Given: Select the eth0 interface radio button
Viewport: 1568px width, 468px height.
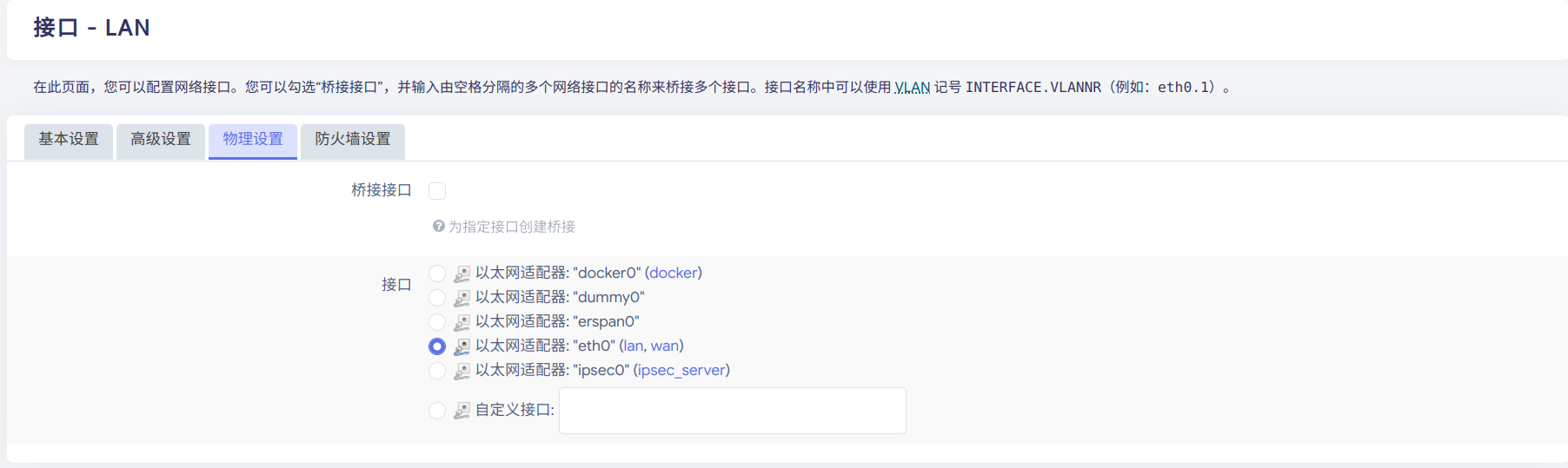Looking at the screenshot, I should 437,346.
